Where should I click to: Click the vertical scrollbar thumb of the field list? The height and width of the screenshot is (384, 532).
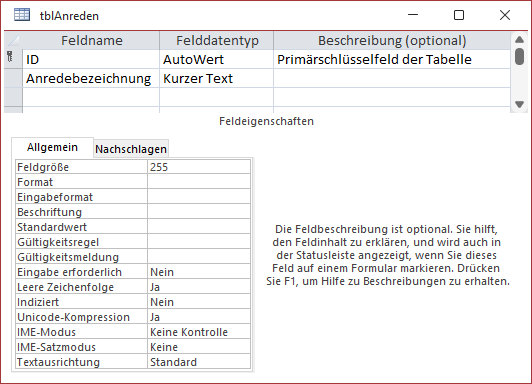tap(519, 56)
